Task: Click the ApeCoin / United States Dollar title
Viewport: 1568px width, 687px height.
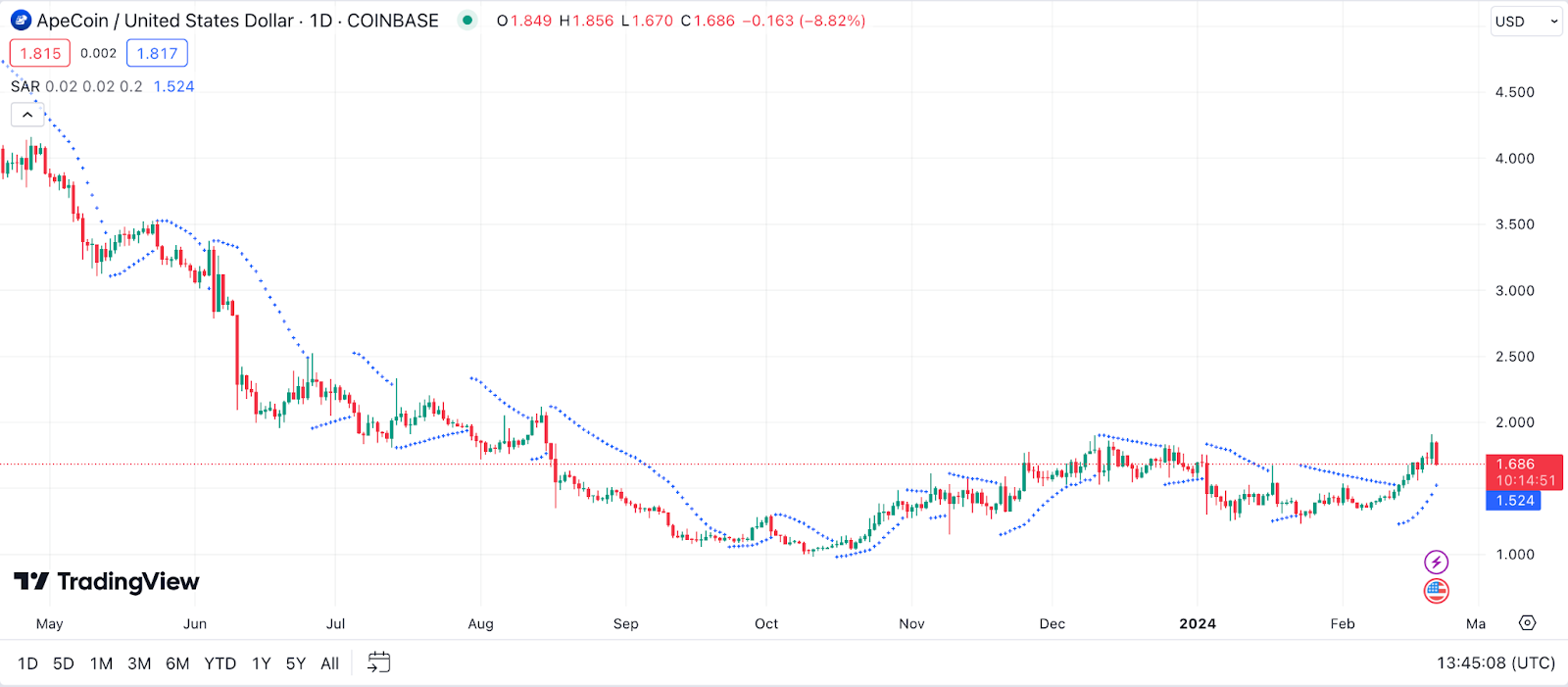Action: point(166,21)
